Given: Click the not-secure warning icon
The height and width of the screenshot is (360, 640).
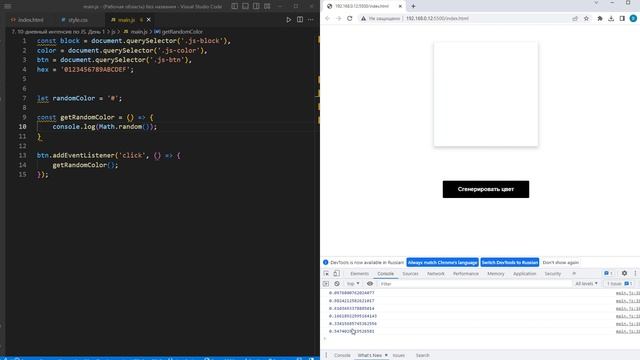Looking at the screenshot, I should 363,18.
